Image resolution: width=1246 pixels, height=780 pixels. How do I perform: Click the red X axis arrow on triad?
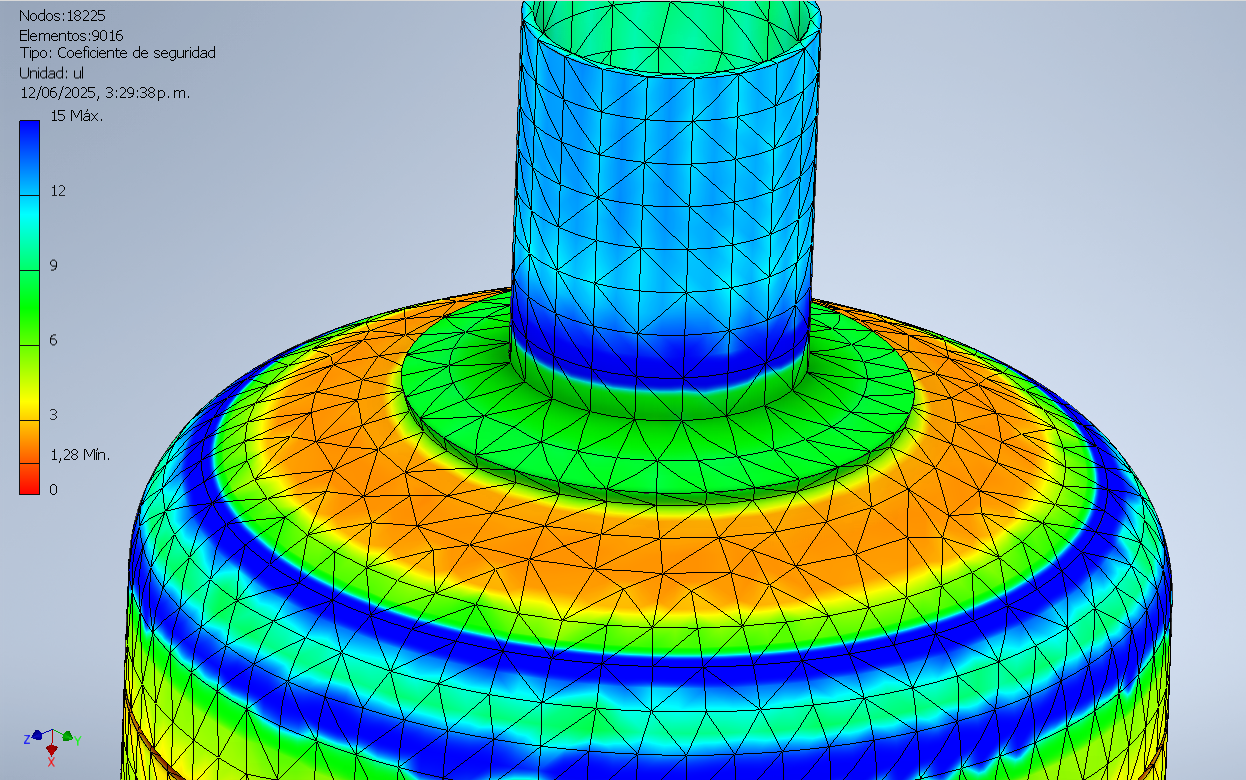51,750
